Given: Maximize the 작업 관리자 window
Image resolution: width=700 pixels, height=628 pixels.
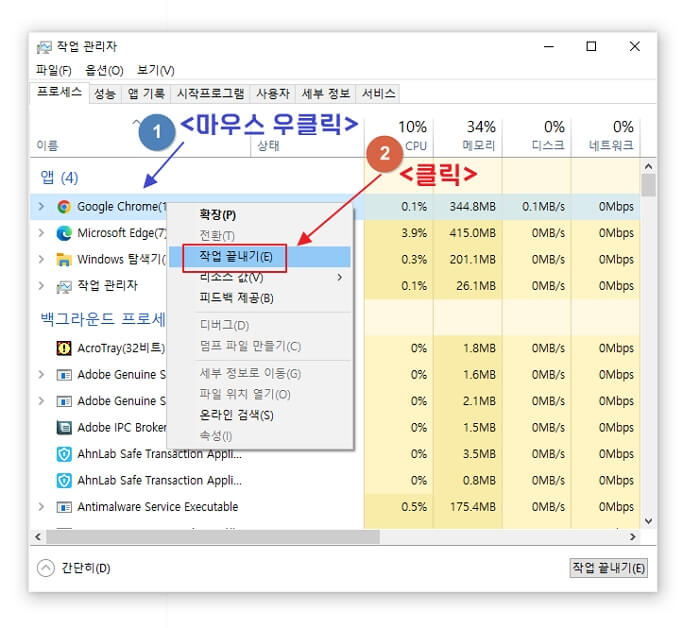Looking at the screenshot, I should [591, 46].
